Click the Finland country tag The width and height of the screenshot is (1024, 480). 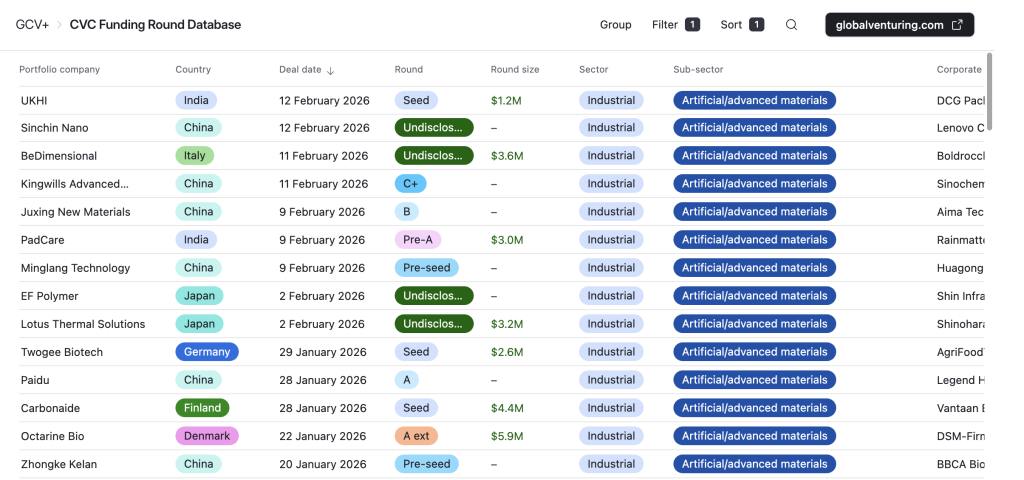point(202,408)
